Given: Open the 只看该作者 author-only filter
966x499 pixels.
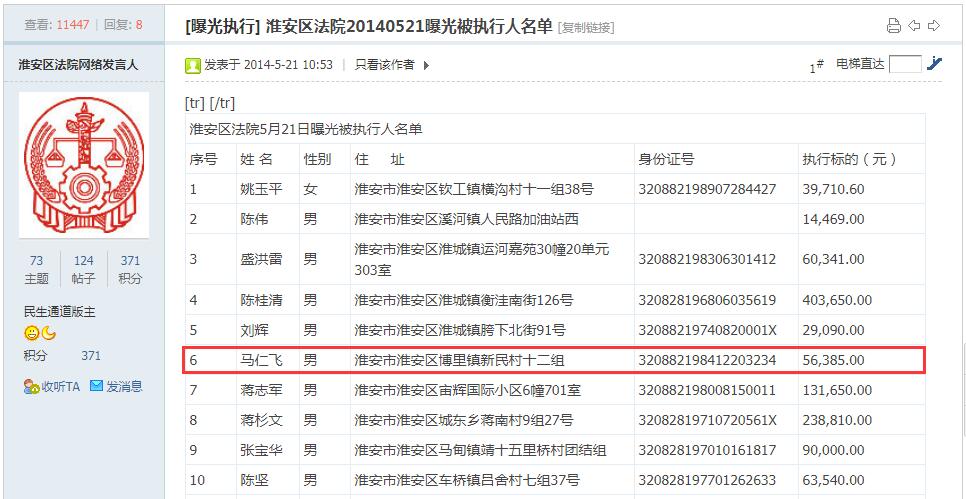Looking at the screenshot, I should (384, 65).
